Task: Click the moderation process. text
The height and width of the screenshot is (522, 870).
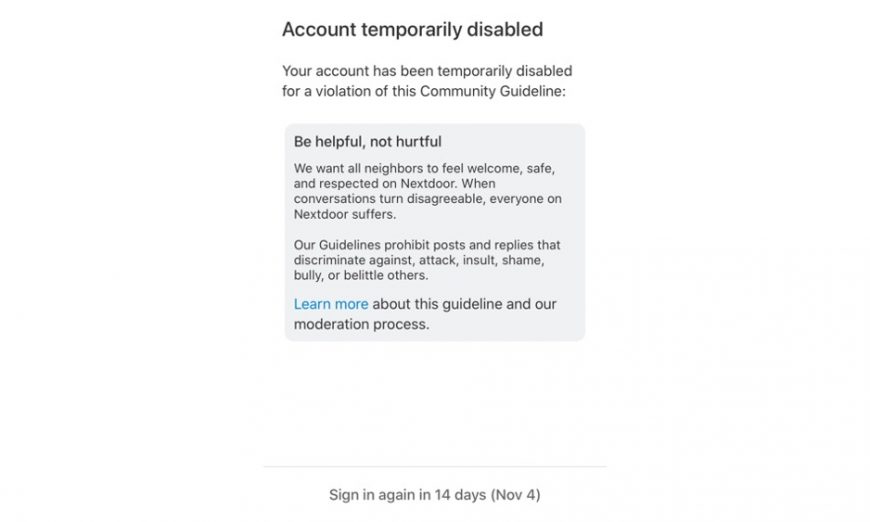Action: point(361,324)
